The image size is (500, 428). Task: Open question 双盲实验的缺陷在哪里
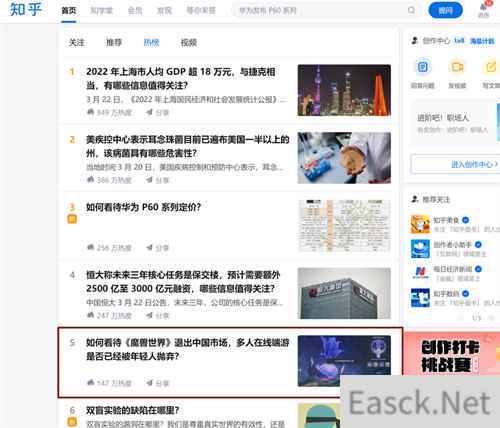tap(133, 410)
